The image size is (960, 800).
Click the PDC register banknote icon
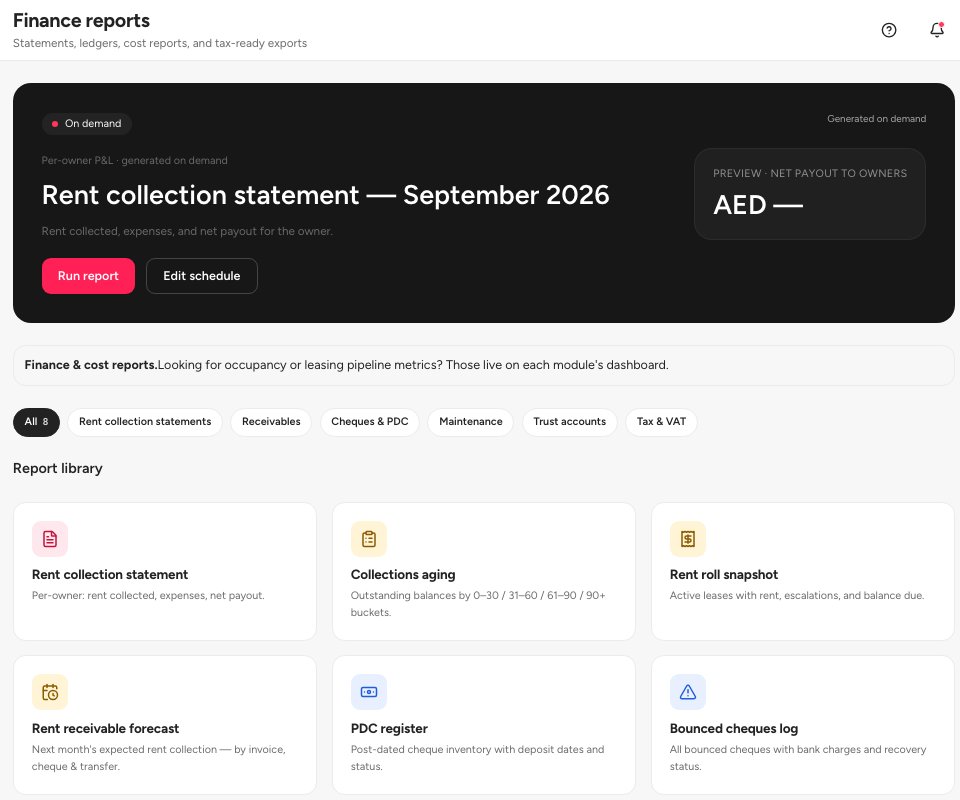369,692
